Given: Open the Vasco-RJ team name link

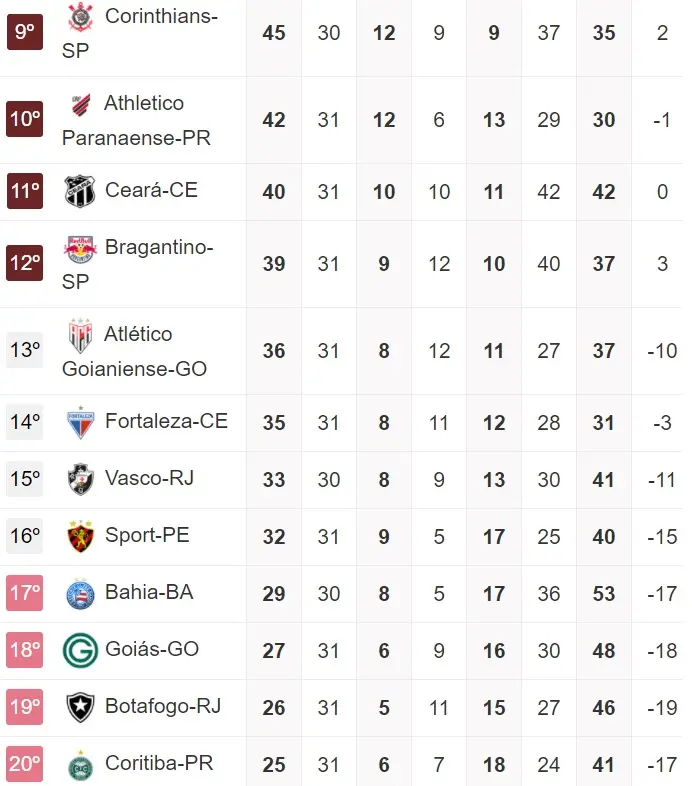Looking at the screenshot, I should click(x=149, y=478).
